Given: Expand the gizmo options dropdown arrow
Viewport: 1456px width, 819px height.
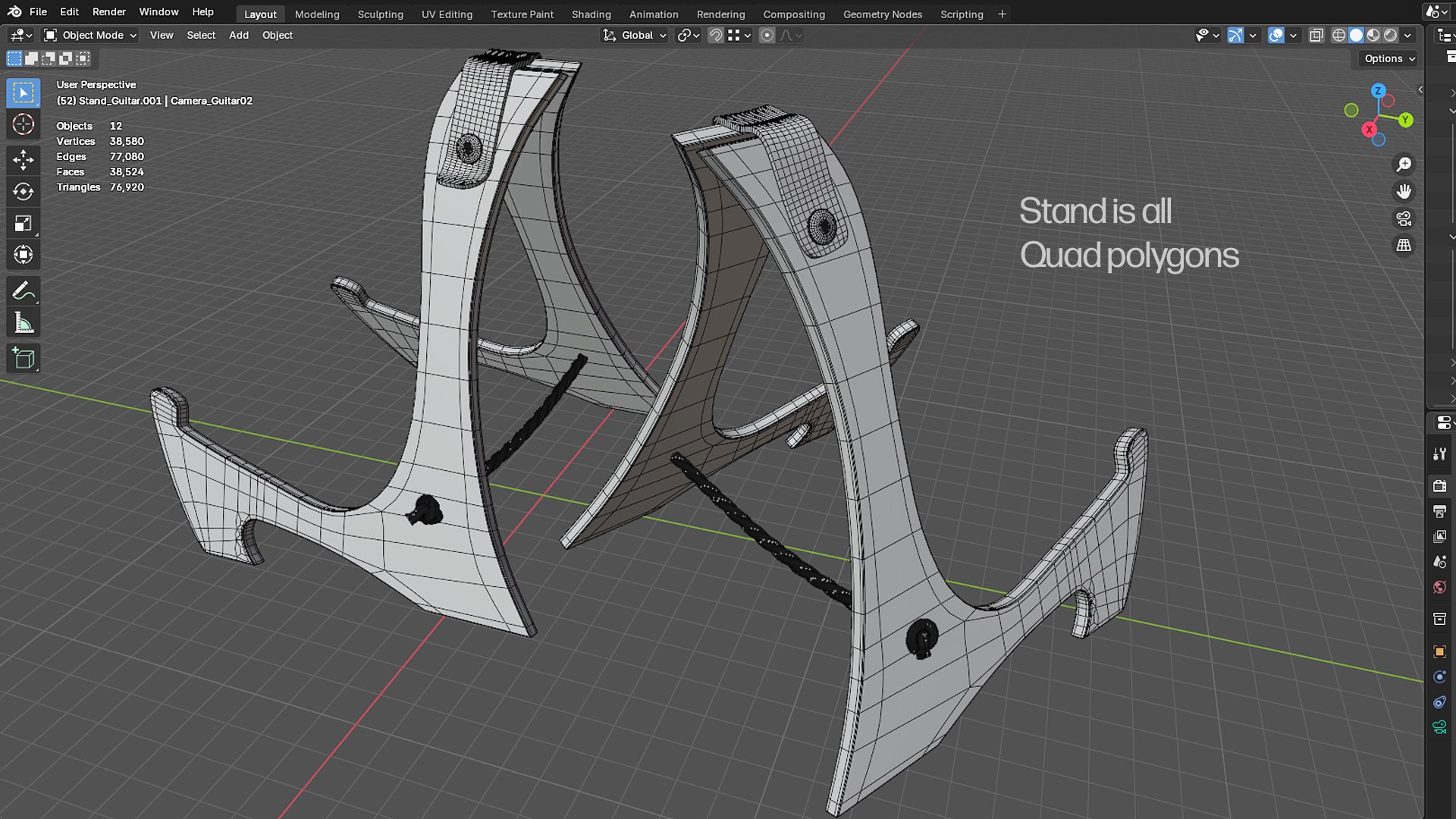Looking at the screenshot, I should (x=1253, y=35).
